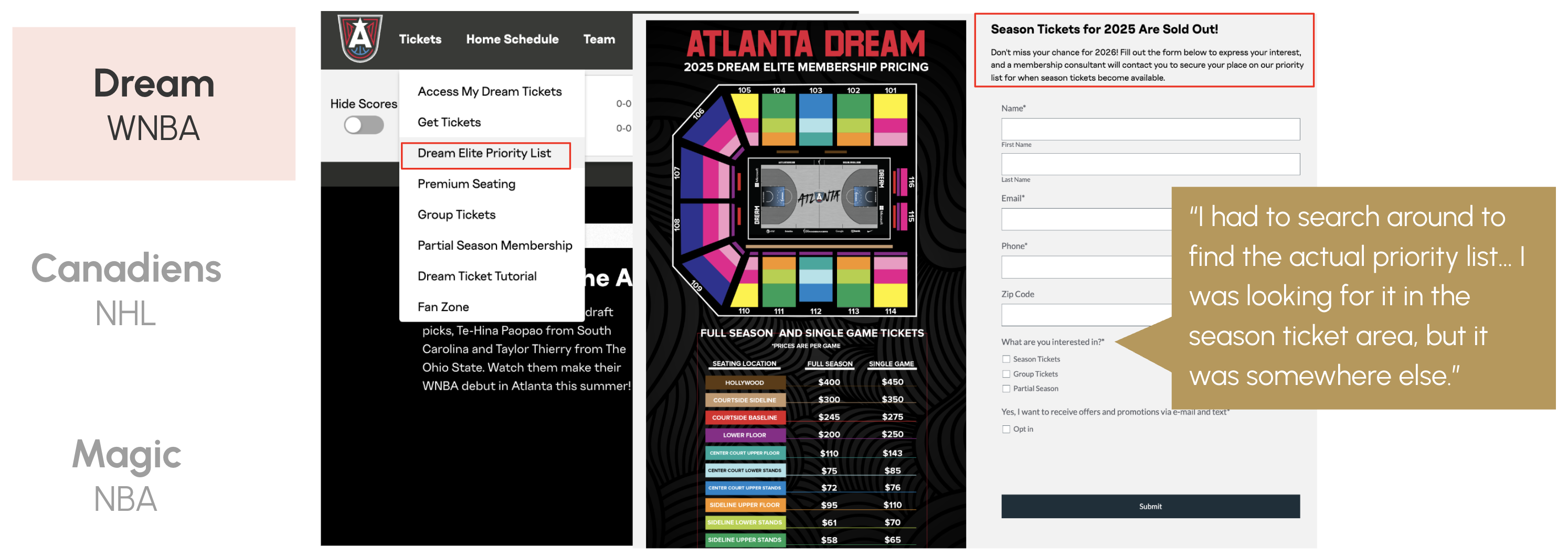1568x557 pixels.
Task: Click the Hollywood seating color swatch
Action: [745, 382]
